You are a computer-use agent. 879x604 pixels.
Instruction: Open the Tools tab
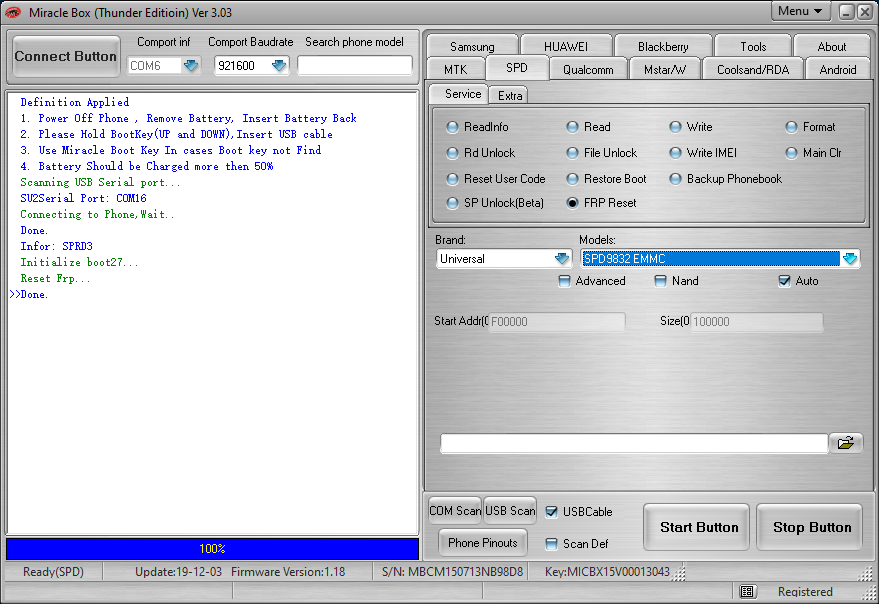(x=753, y=47)
